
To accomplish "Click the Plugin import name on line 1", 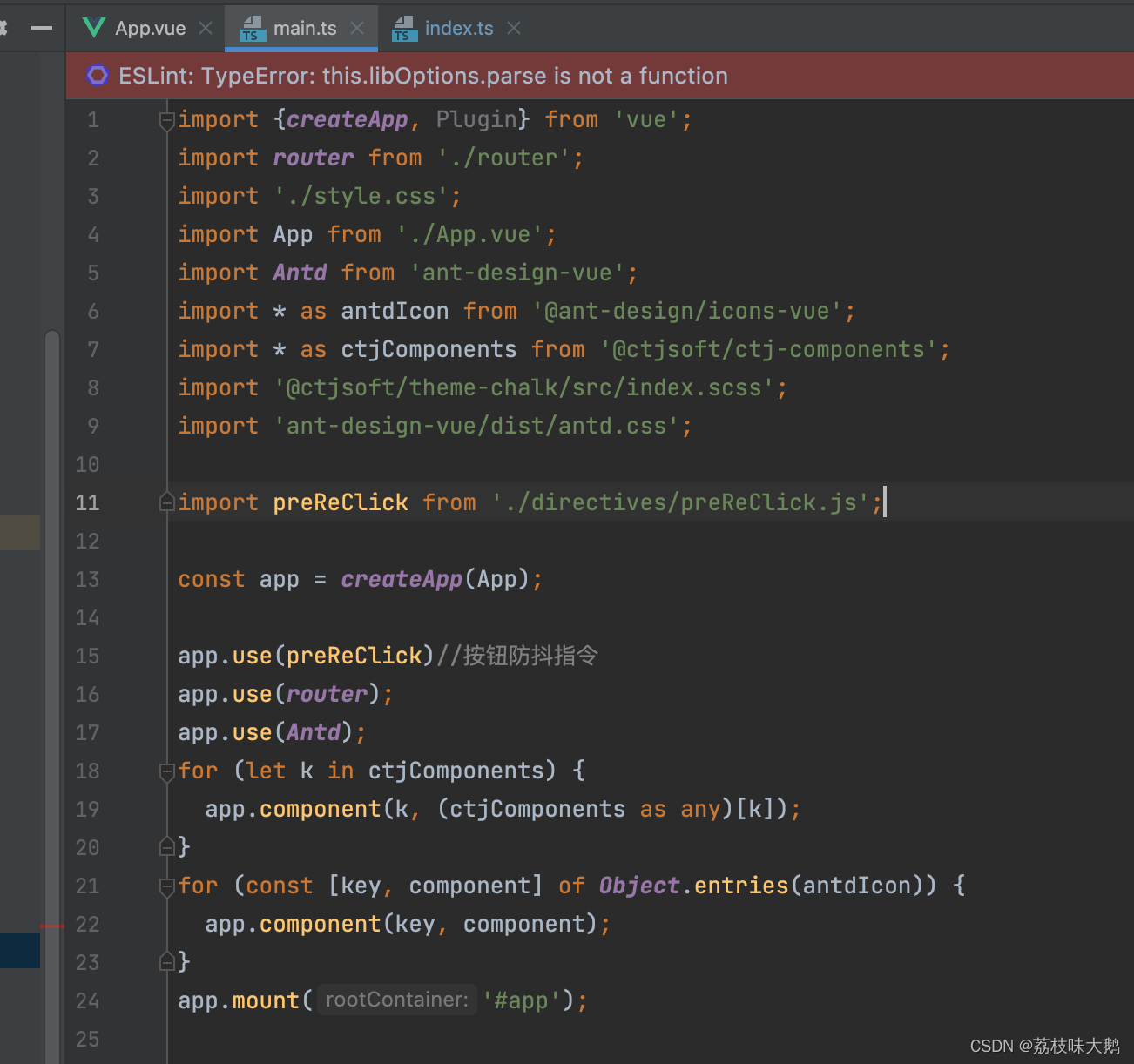I will [x=476, y=119].
